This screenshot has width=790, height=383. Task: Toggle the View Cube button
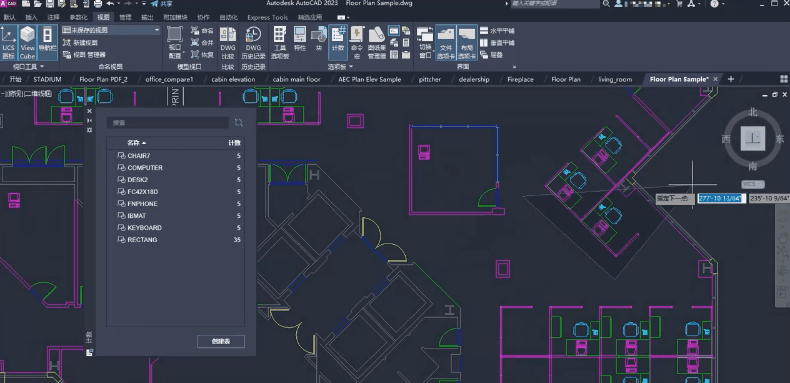(x=27, y=43)
